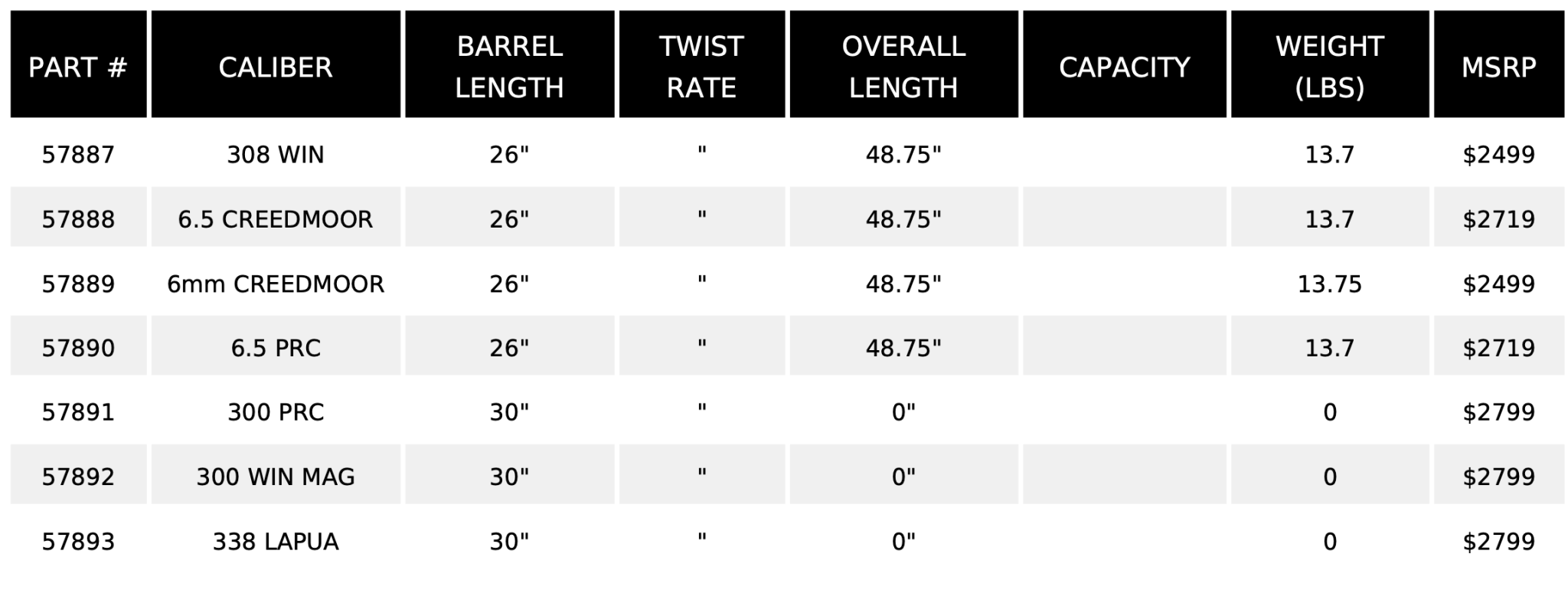Click the CAPACITY column header
Screen dimensions: 1568x590
1125,64
